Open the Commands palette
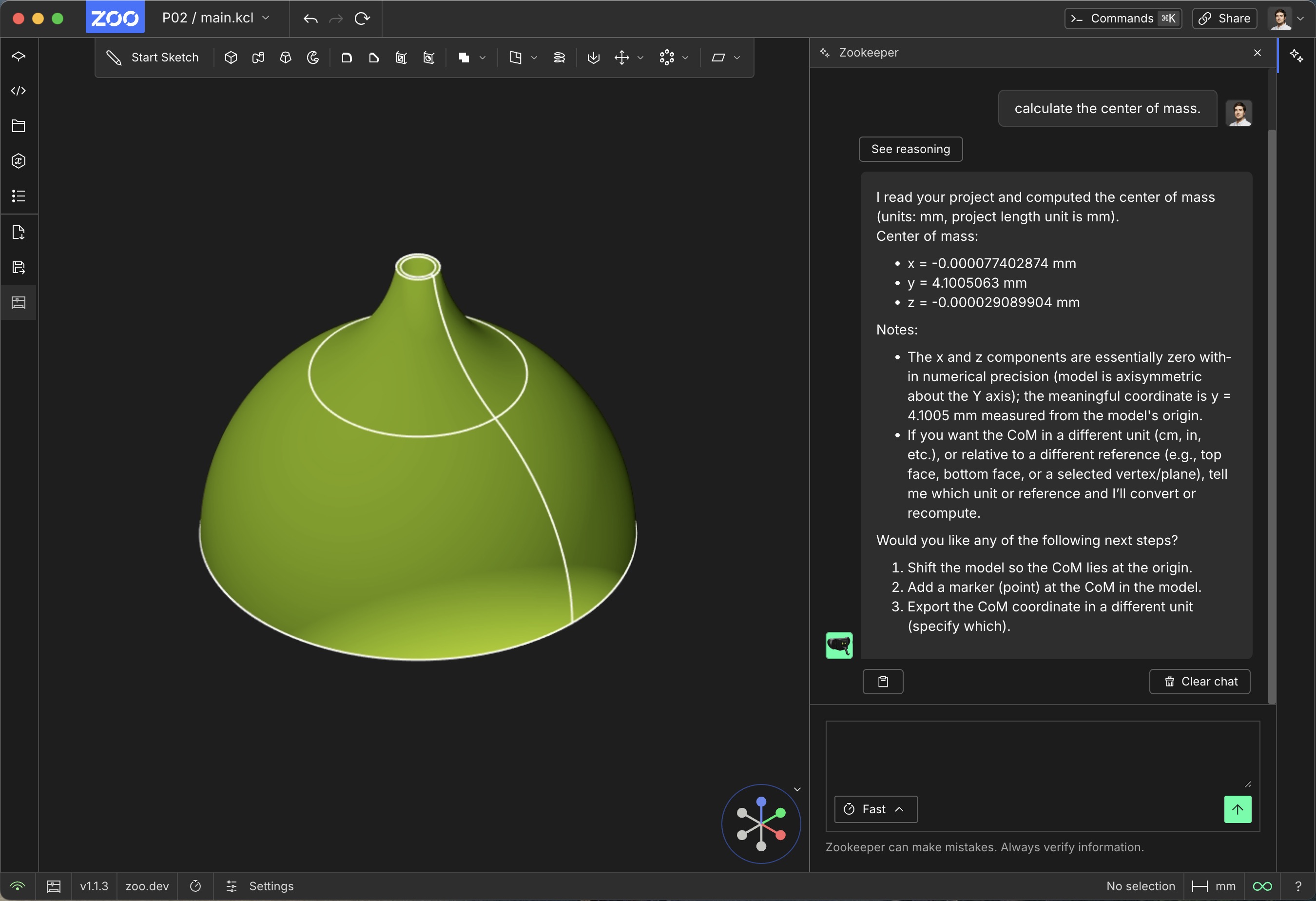Screen dimensions: 1316x901 pos(1123,18)
